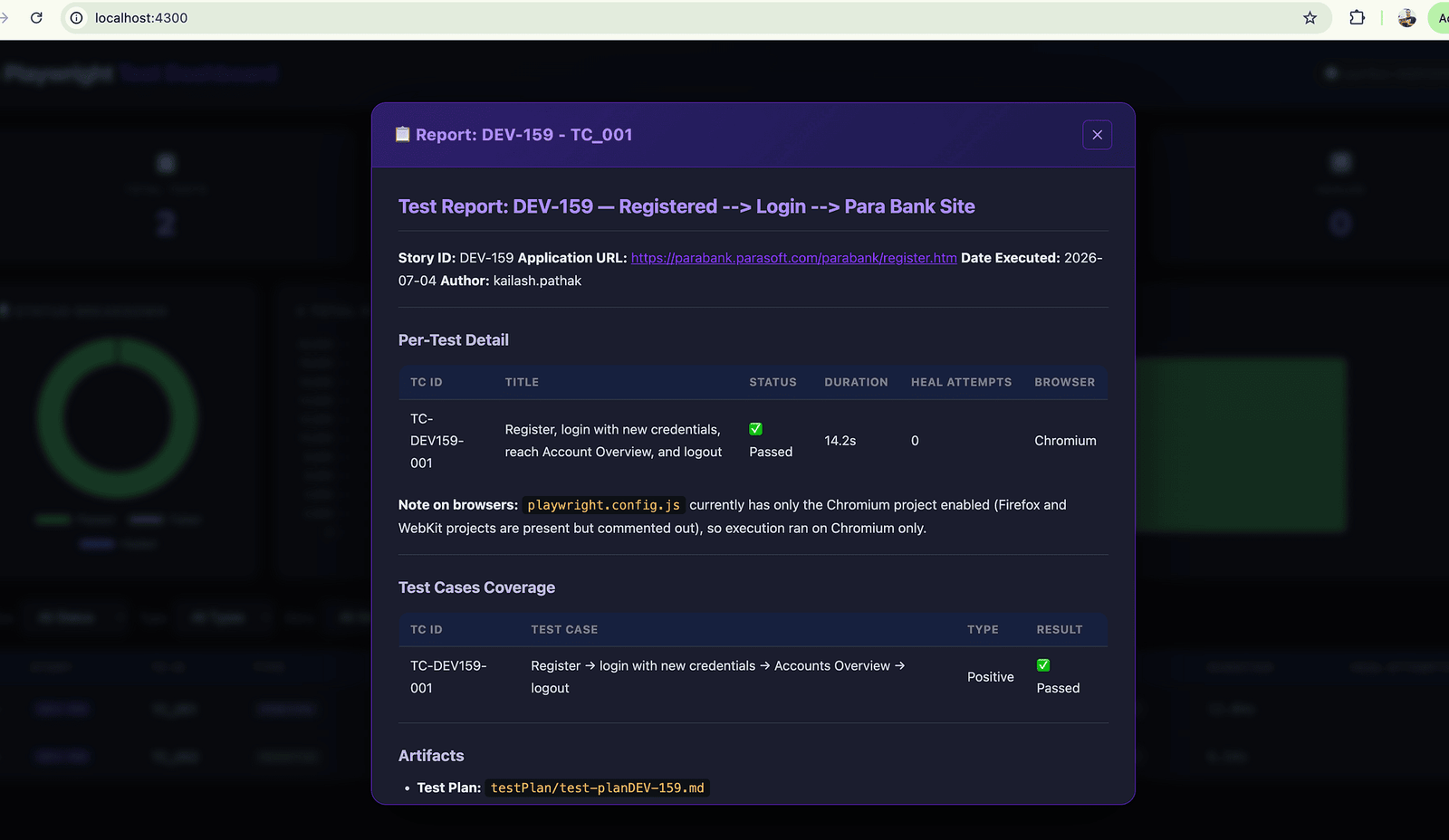
Task: Click the green Passed checkmark in Per-Test Detail
Action: click(x=755, y=429)
